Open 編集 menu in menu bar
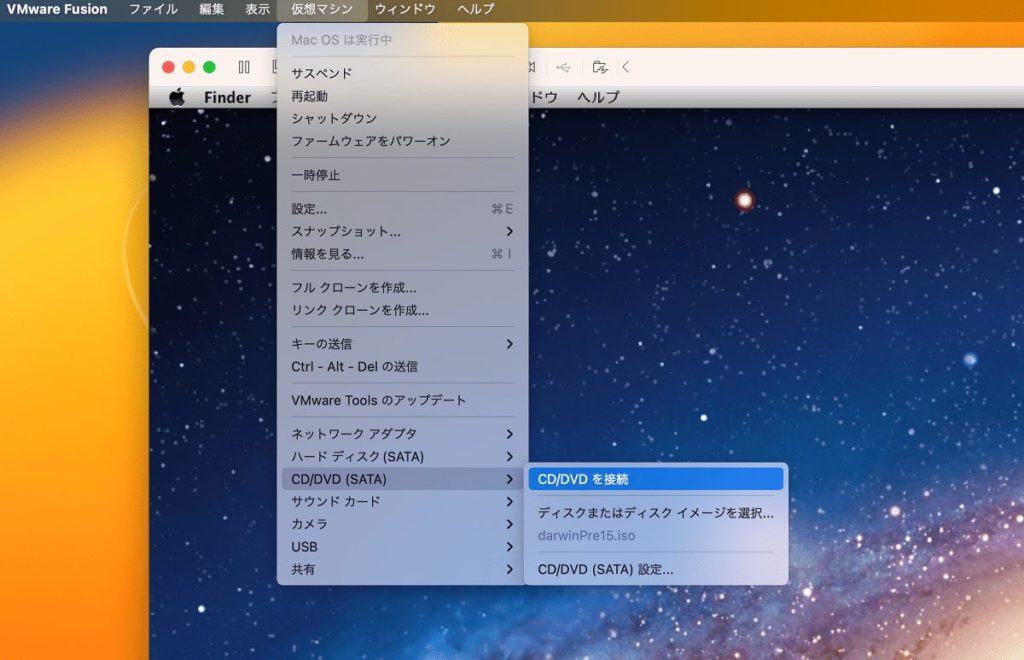Image resolution: width=1024 pixels, height=660 pixels. pos(211,9)
